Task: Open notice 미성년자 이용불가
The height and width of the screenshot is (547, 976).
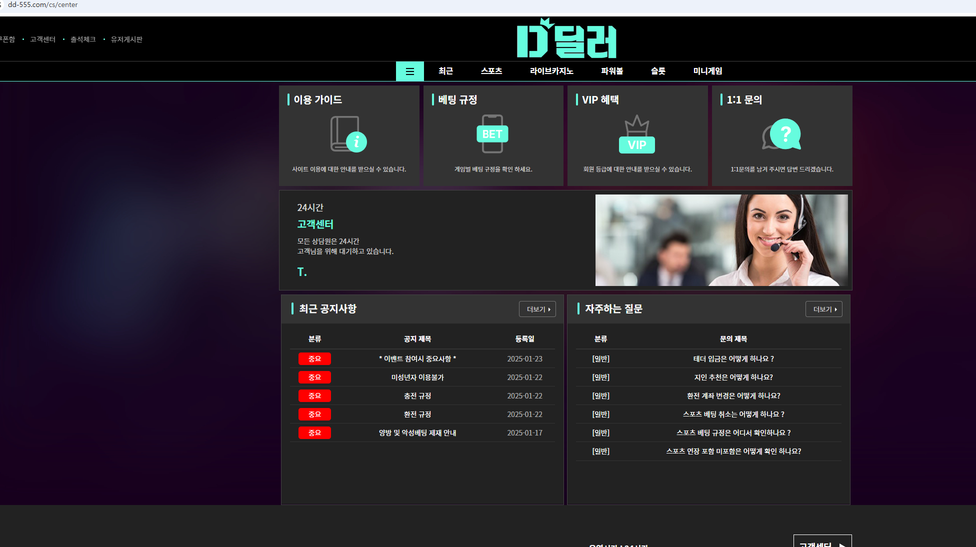Action: coord(417,378)
